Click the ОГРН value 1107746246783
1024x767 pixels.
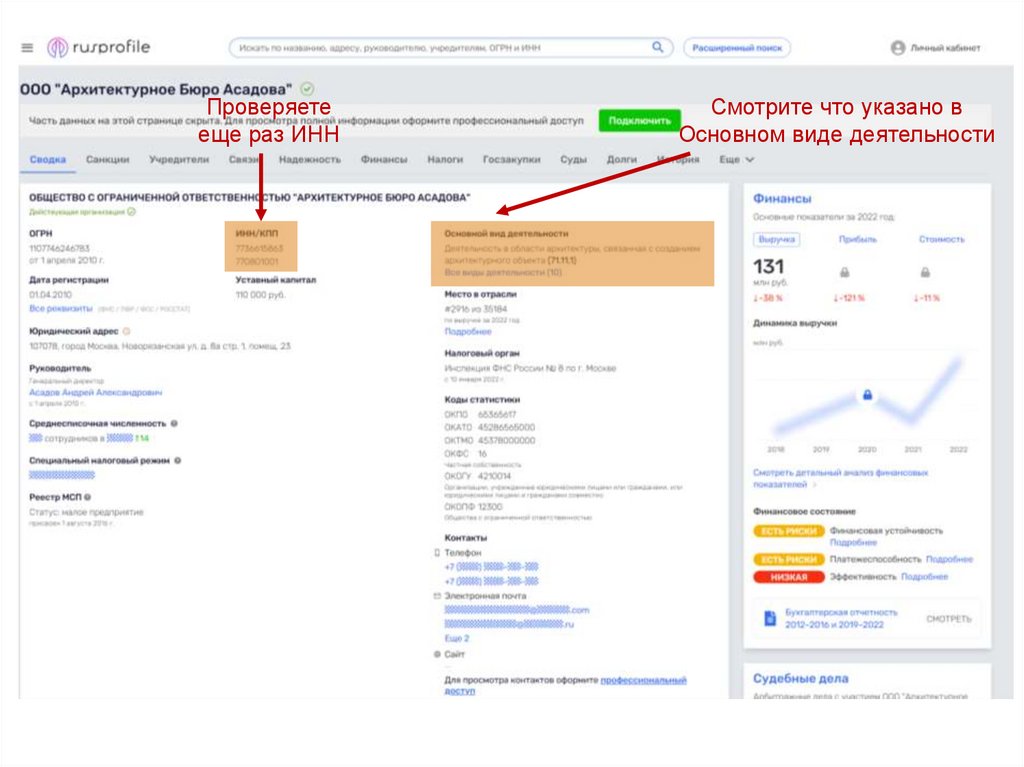pyautogui.click(x=59, y=248)
